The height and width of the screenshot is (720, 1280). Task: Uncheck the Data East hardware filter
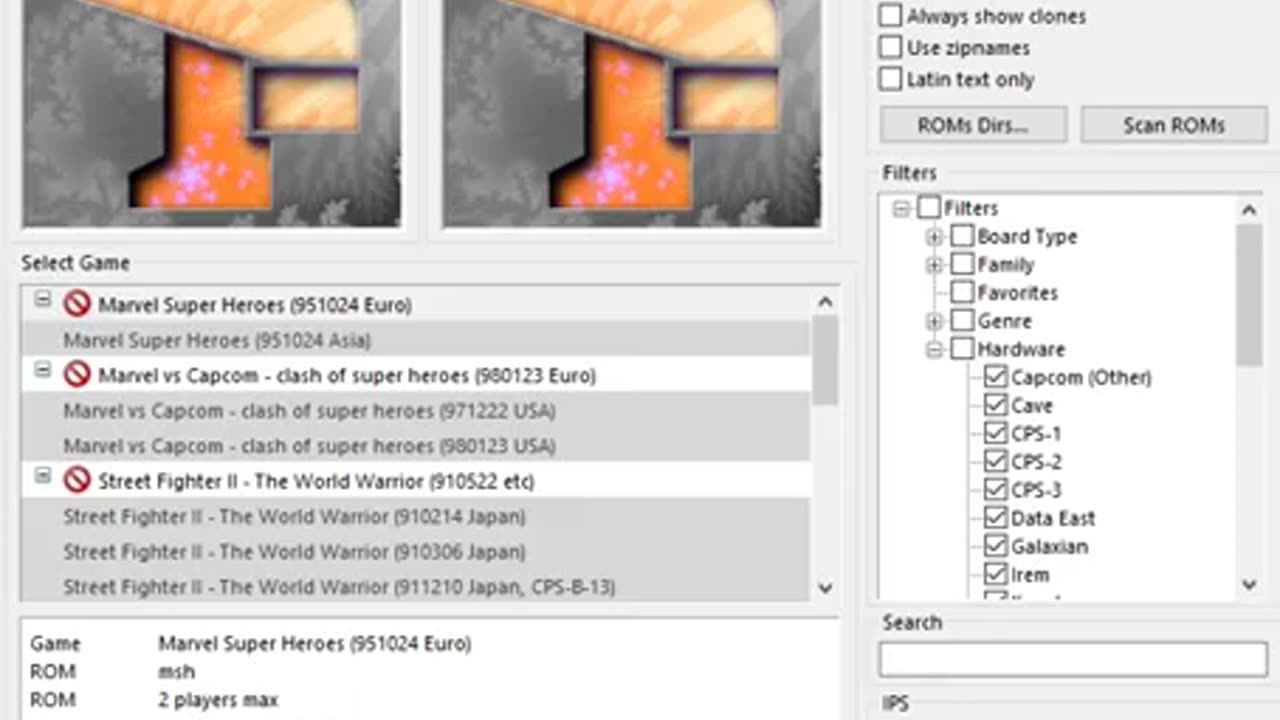click(995, 518)
